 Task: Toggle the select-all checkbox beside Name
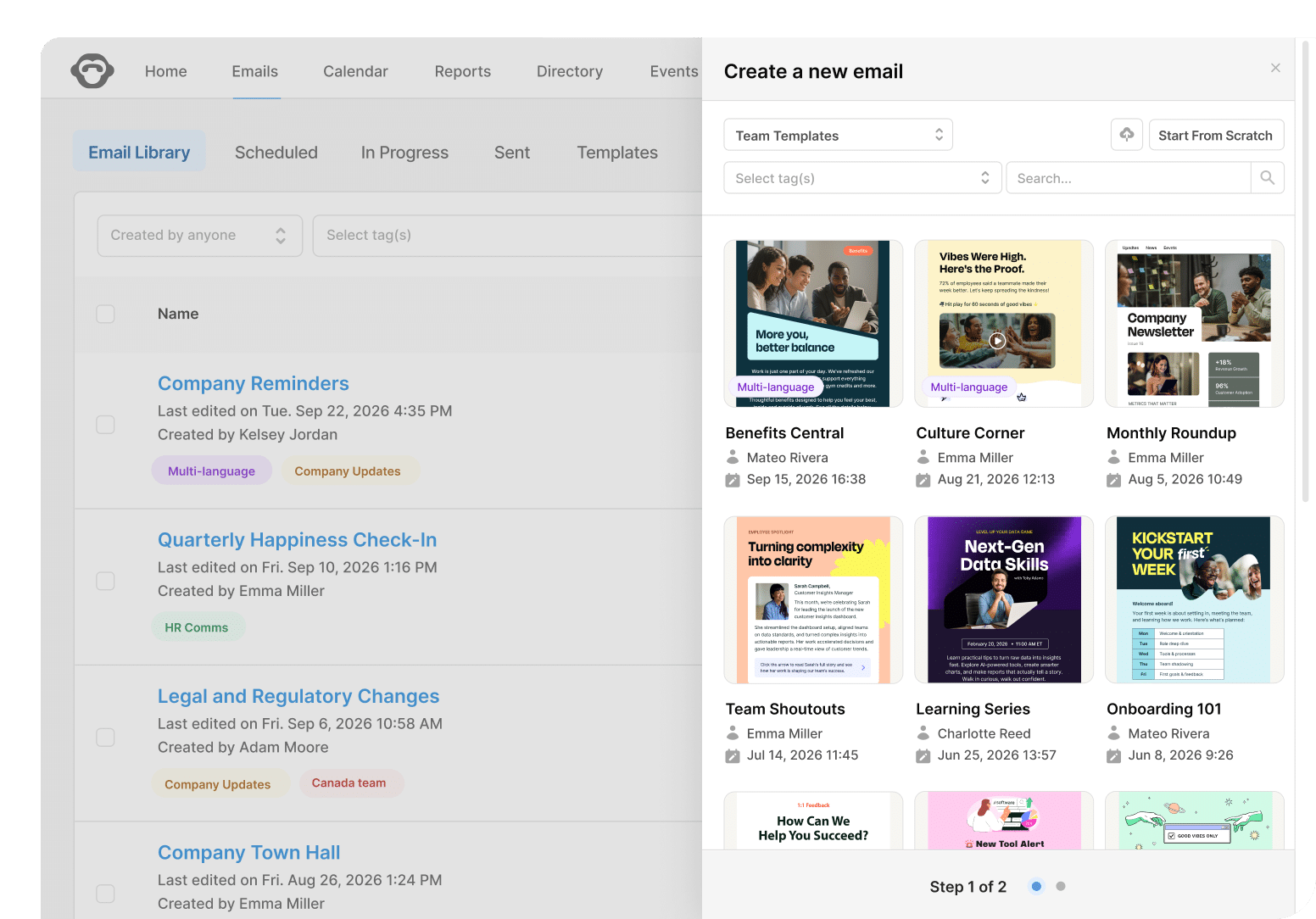(x=105, y=314)
